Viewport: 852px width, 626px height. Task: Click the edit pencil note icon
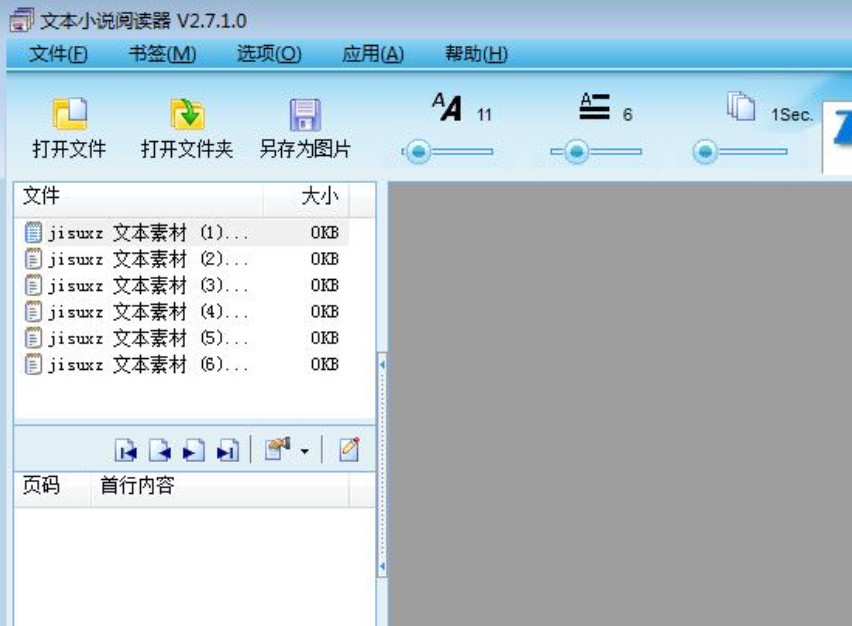(349, 449)
